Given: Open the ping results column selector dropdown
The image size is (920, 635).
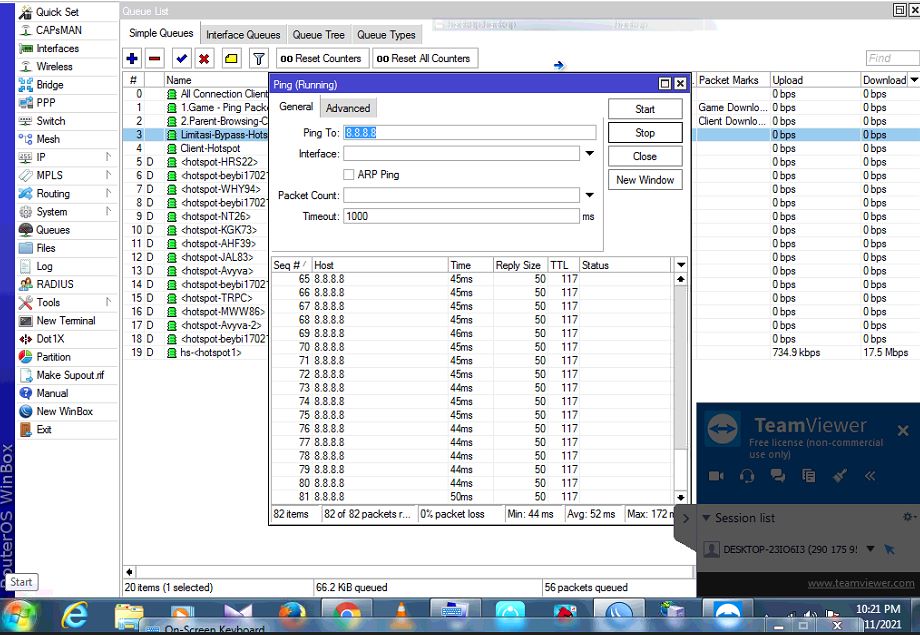Looking at the screenshot, I should click(x=681, y=265).
